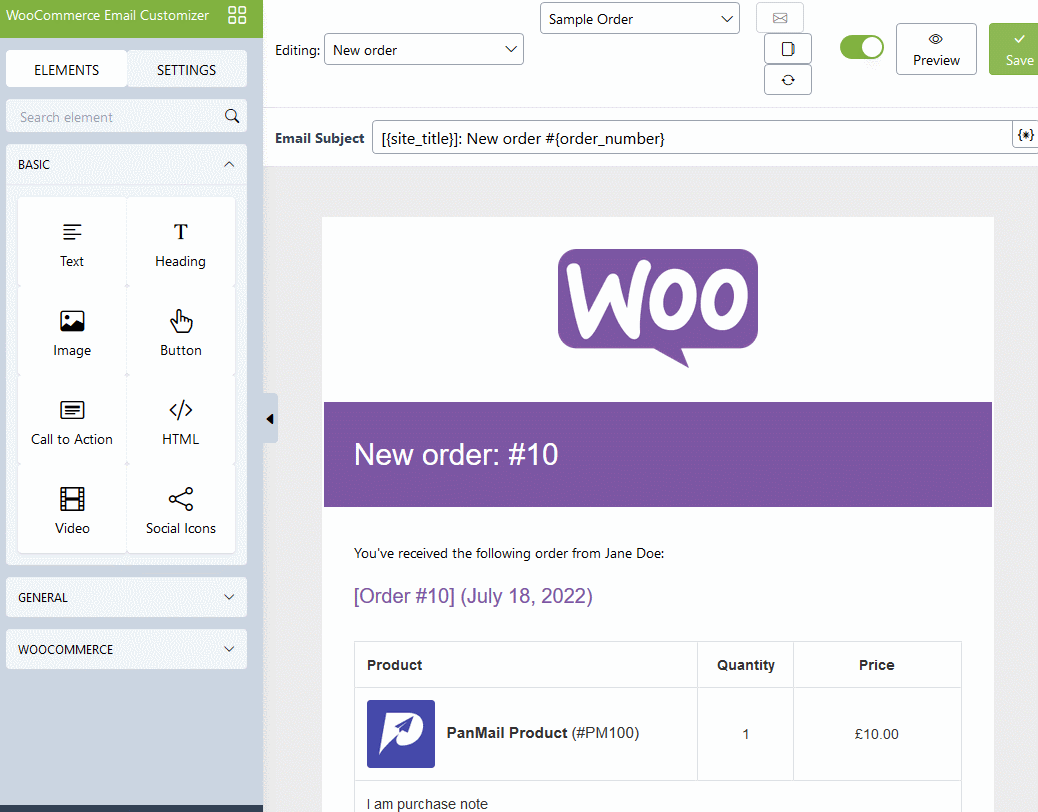Add a Video element
The height and width of the screenshot is (812, 1038).
tap(72, 509)
